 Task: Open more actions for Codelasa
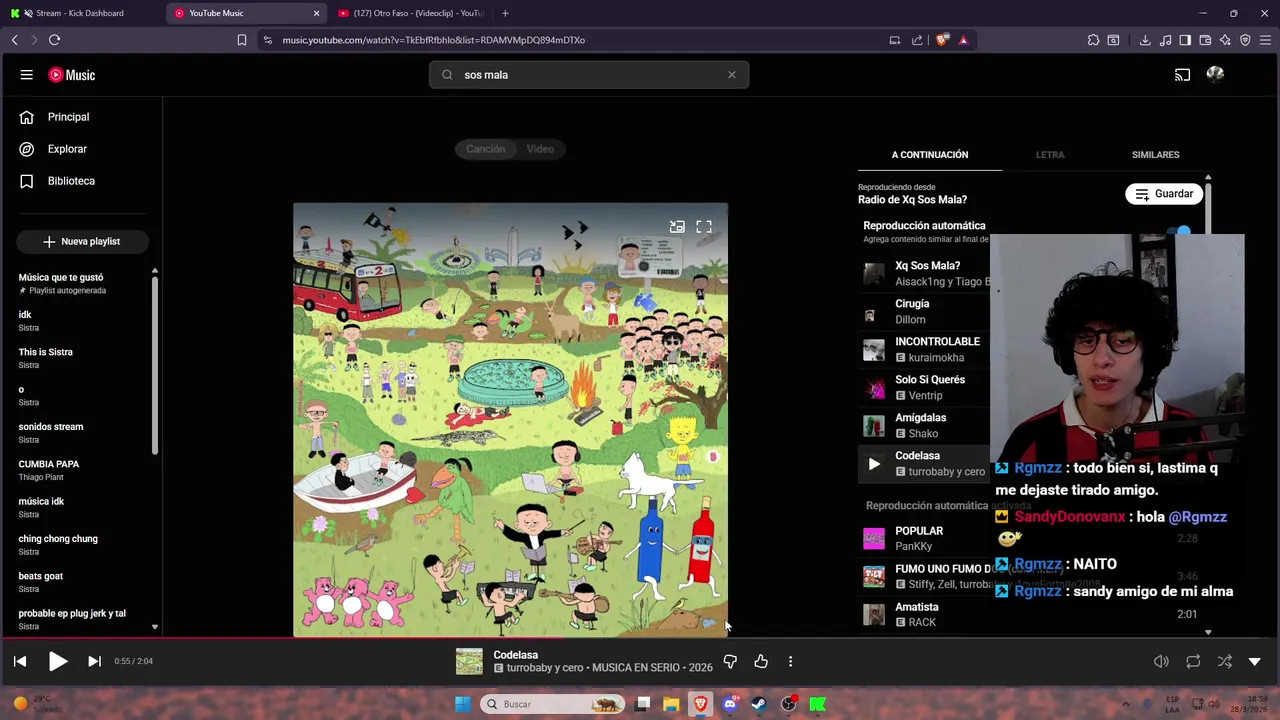(790, 661)
